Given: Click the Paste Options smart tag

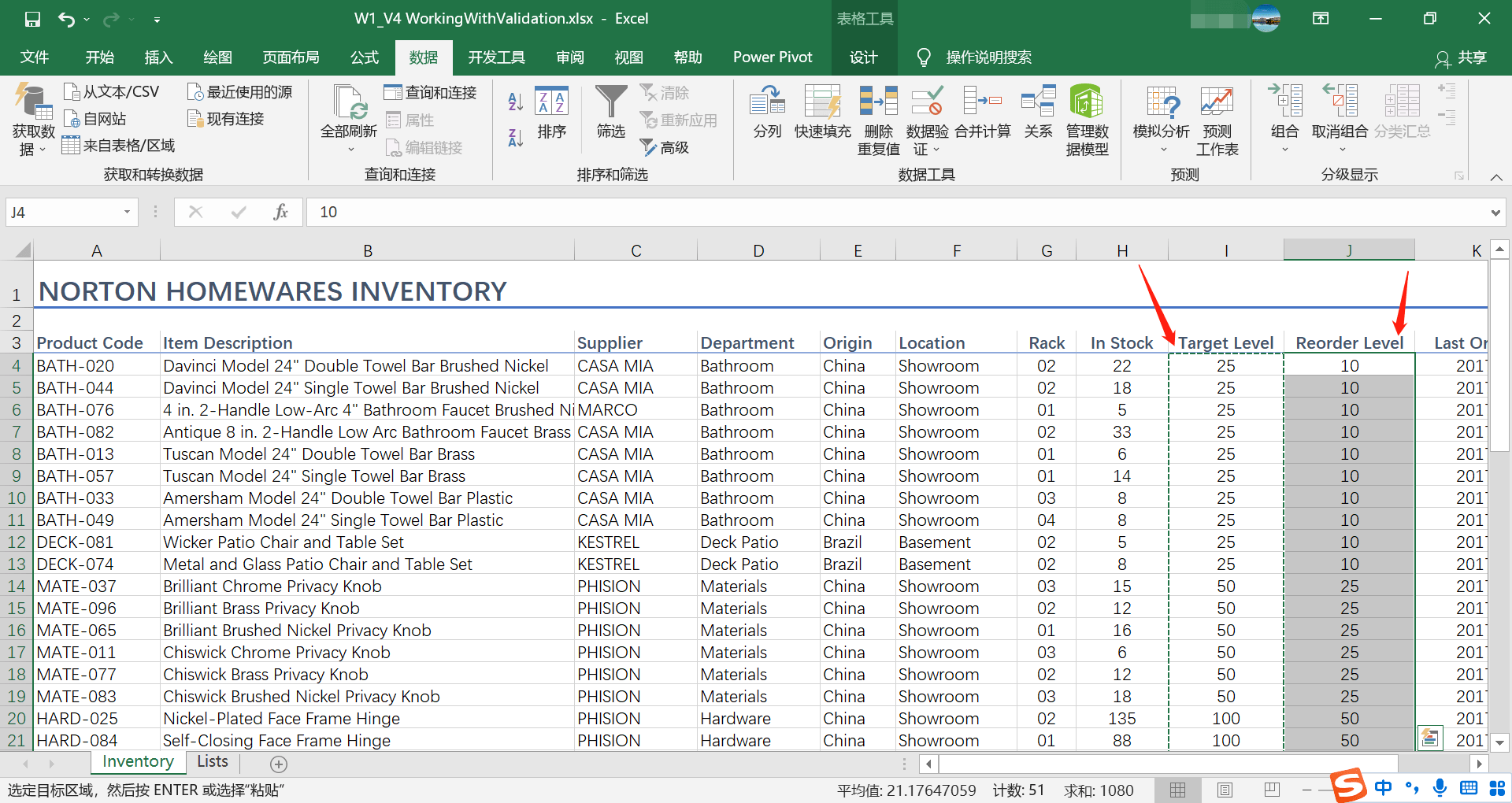Looking at the screenshot, I should tap(1430, 738).
